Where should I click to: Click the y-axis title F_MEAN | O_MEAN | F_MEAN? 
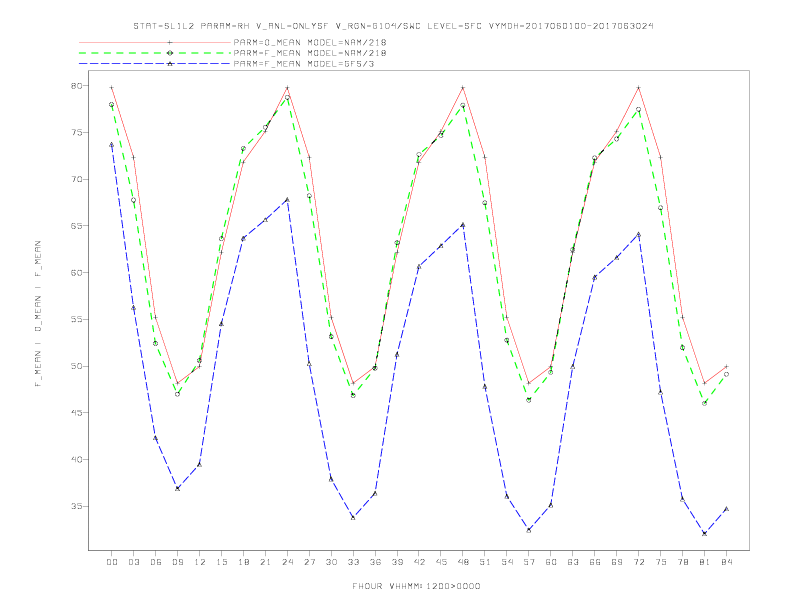click(38, 314)
